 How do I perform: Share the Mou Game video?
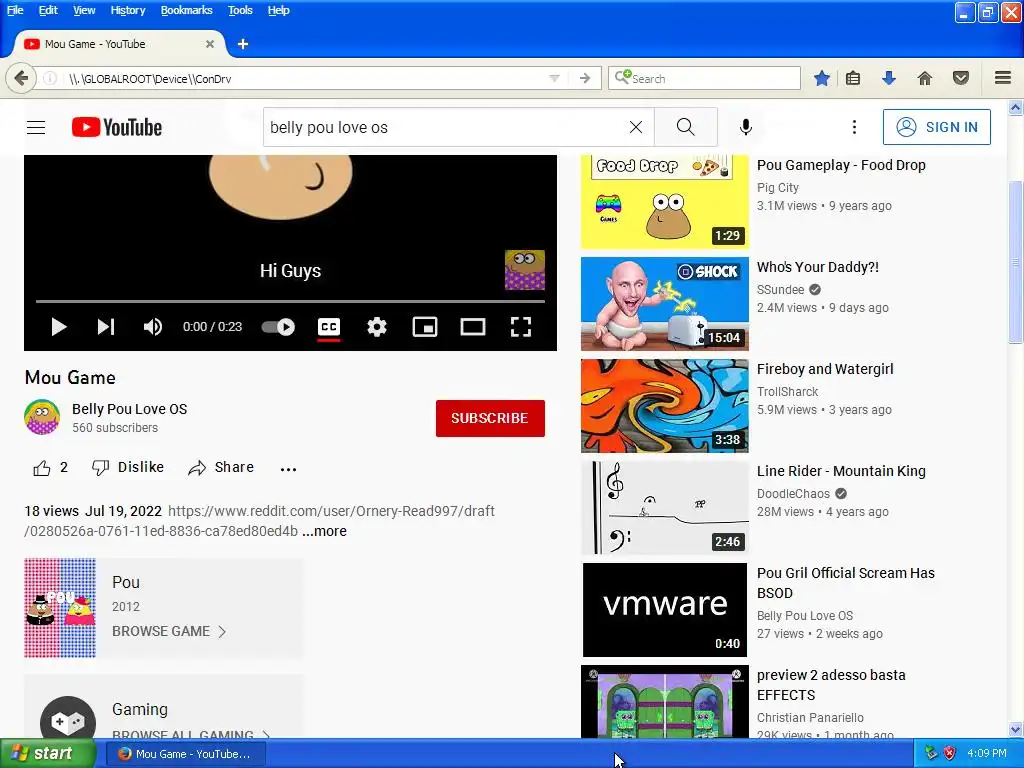pos(221,468)
